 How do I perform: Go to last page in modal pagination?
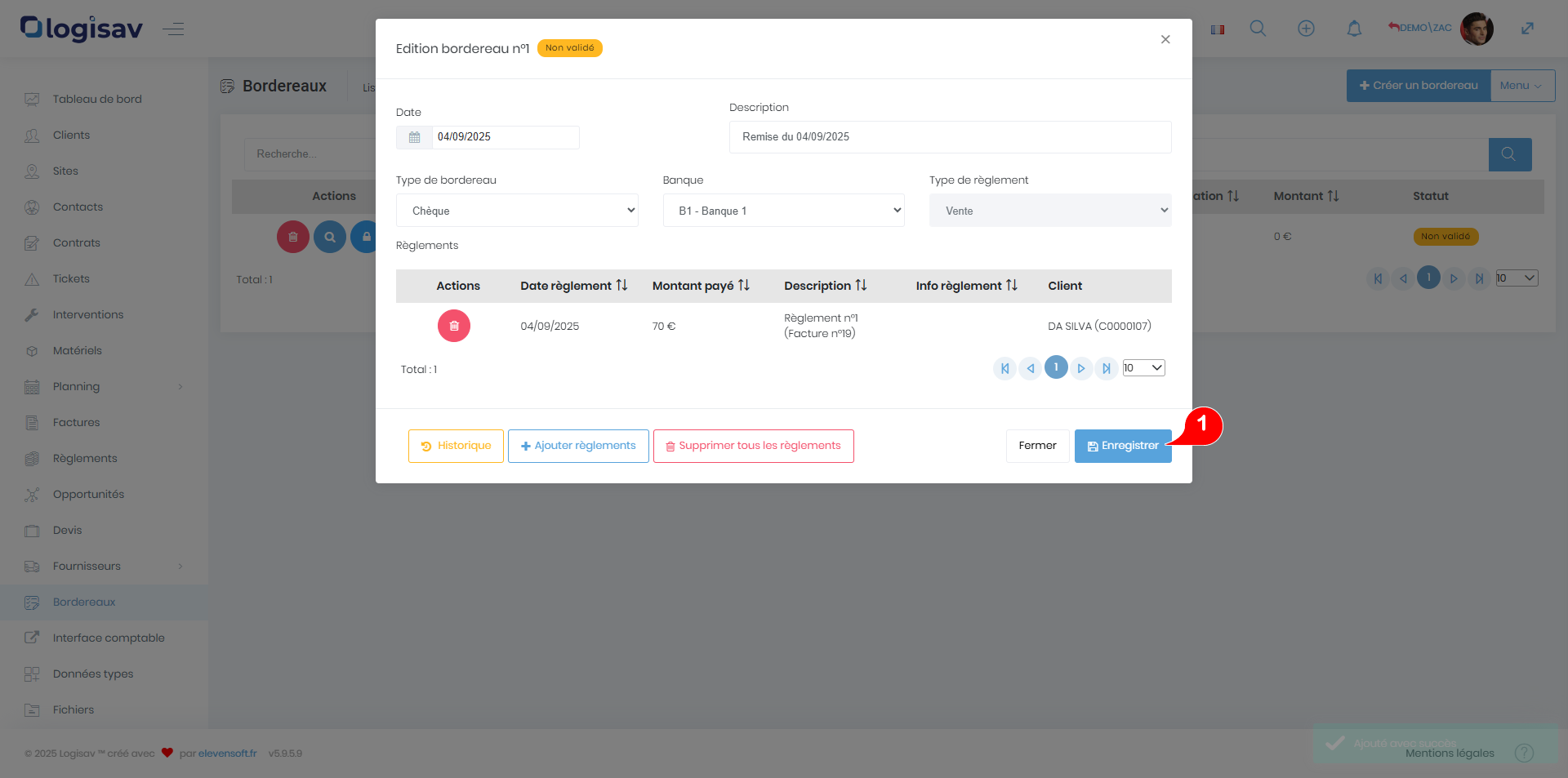coord(1106,368)
